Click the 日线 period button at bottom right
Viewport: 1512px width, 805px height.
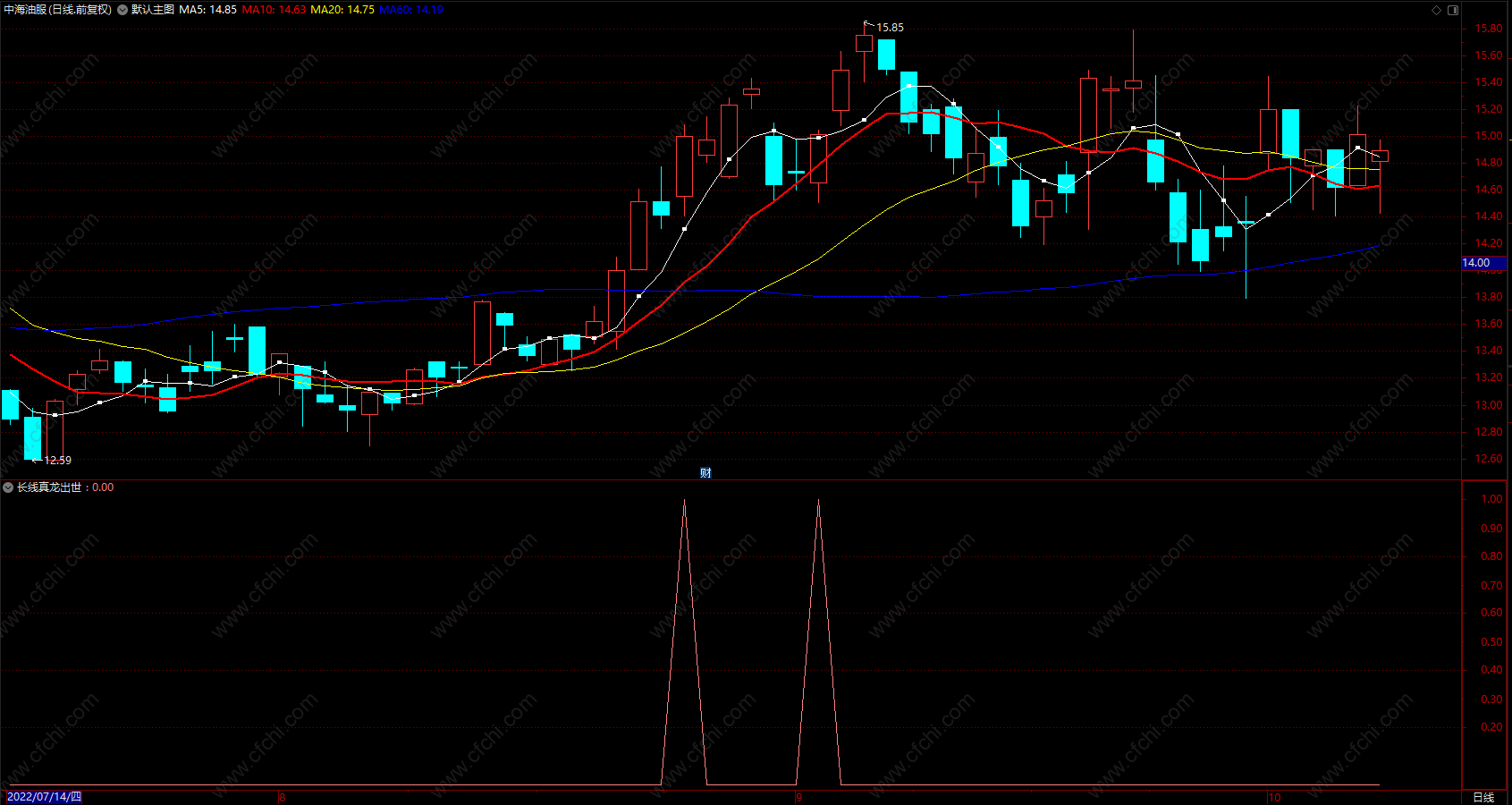[1483, 797]
